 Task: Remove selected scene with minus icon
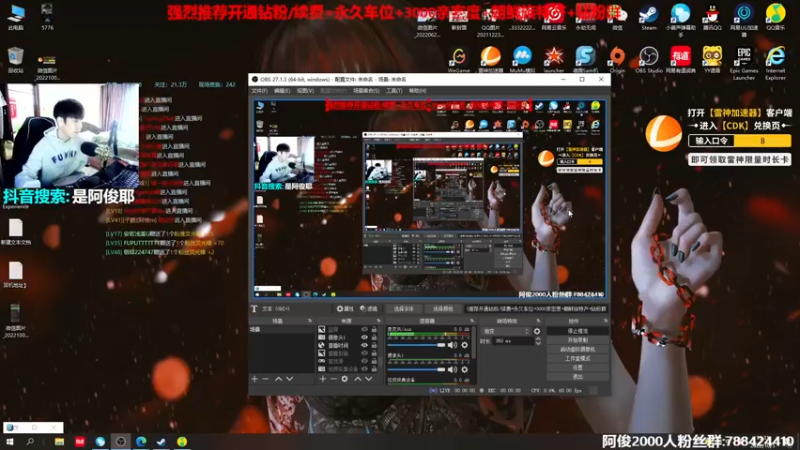pos(265,379)
